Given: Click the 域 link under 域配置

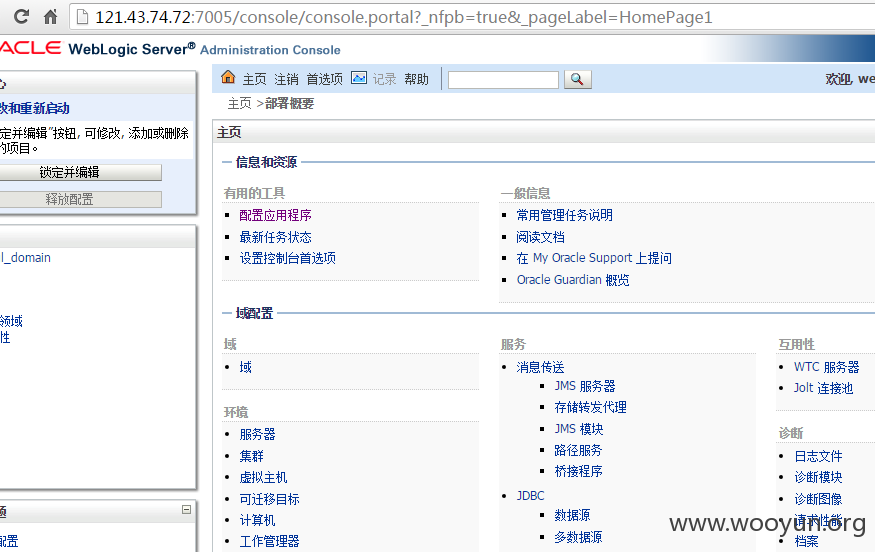Looking at the screenshot, I should [x=246, y=367].
